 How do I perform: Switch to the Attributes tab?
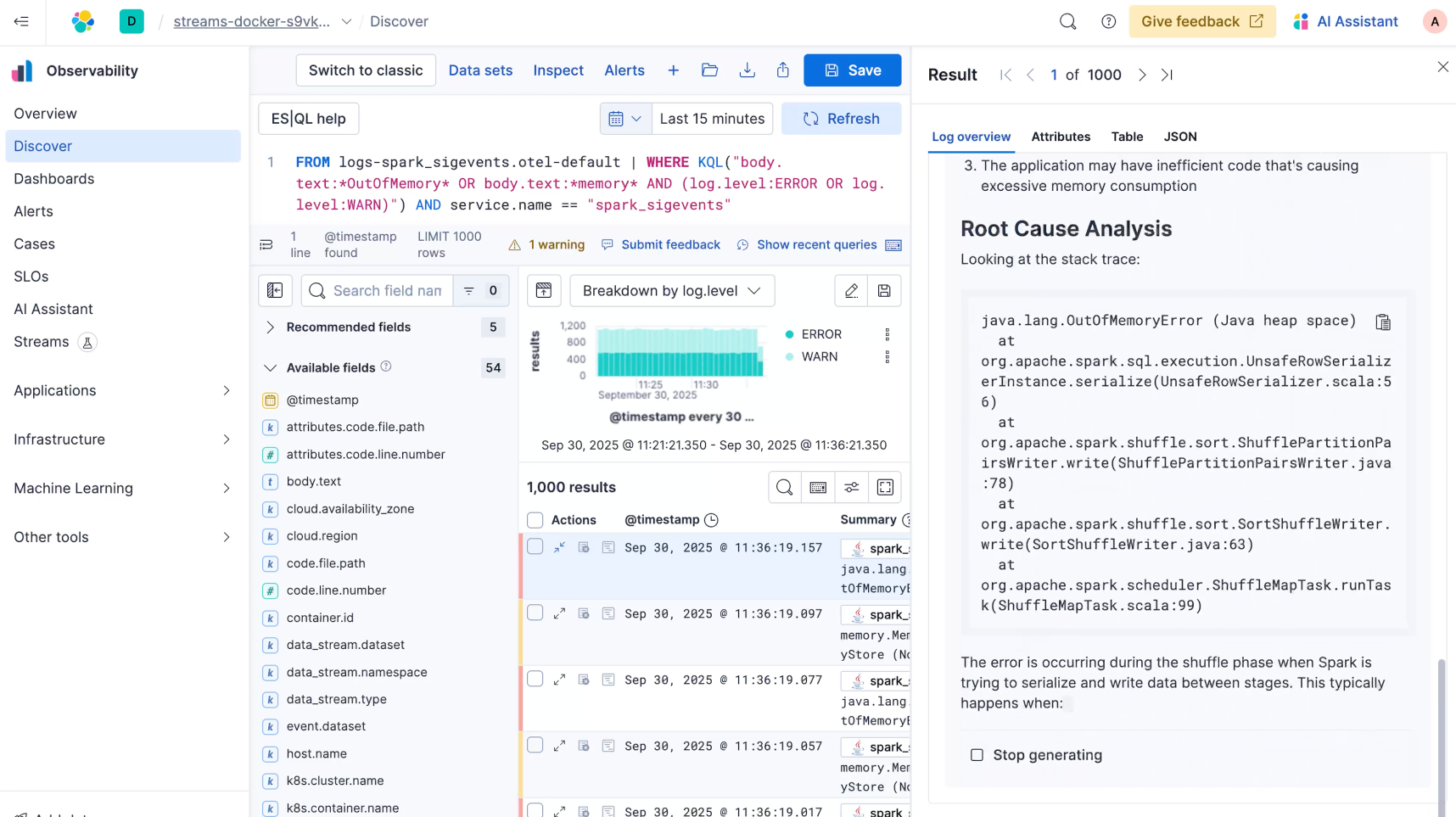point(1061,137)
